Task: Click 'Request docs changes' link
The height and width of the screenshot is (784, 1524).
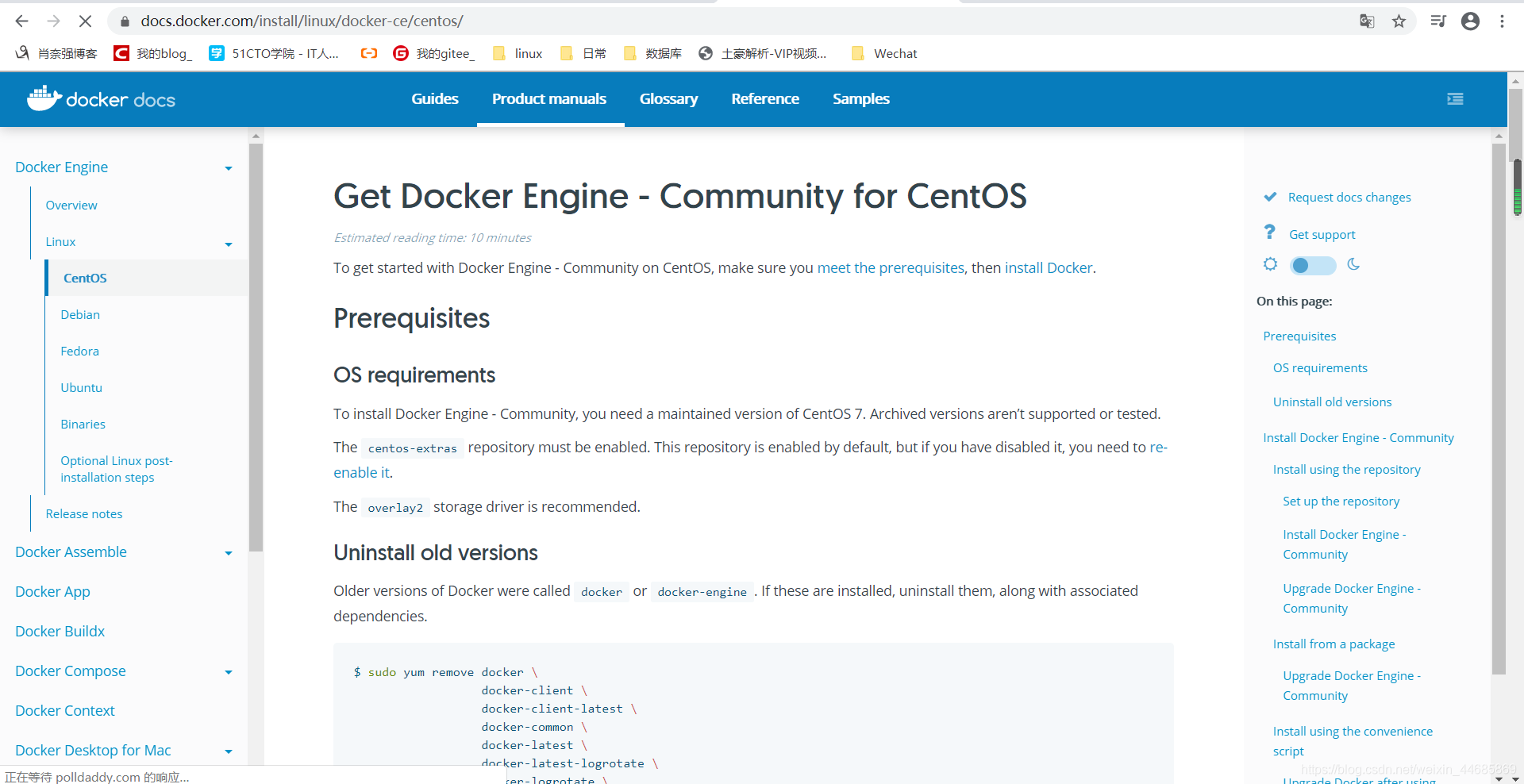Action: click(1349, 197)
